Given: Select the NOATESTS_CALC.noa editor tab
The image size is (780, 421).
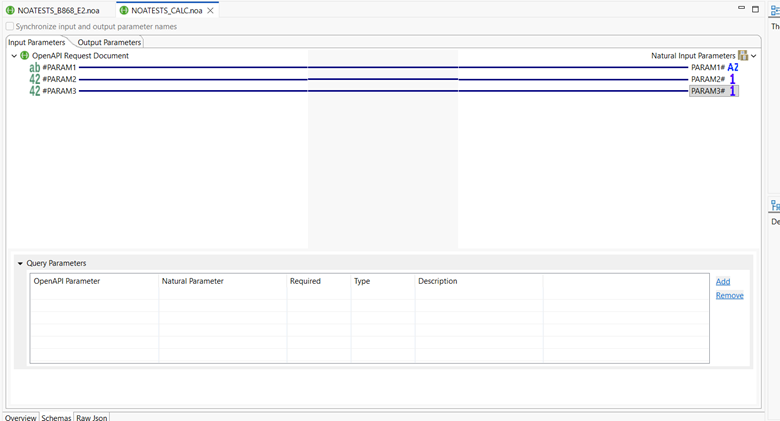Looking at the screenshot, I should (x=167, y=10).
